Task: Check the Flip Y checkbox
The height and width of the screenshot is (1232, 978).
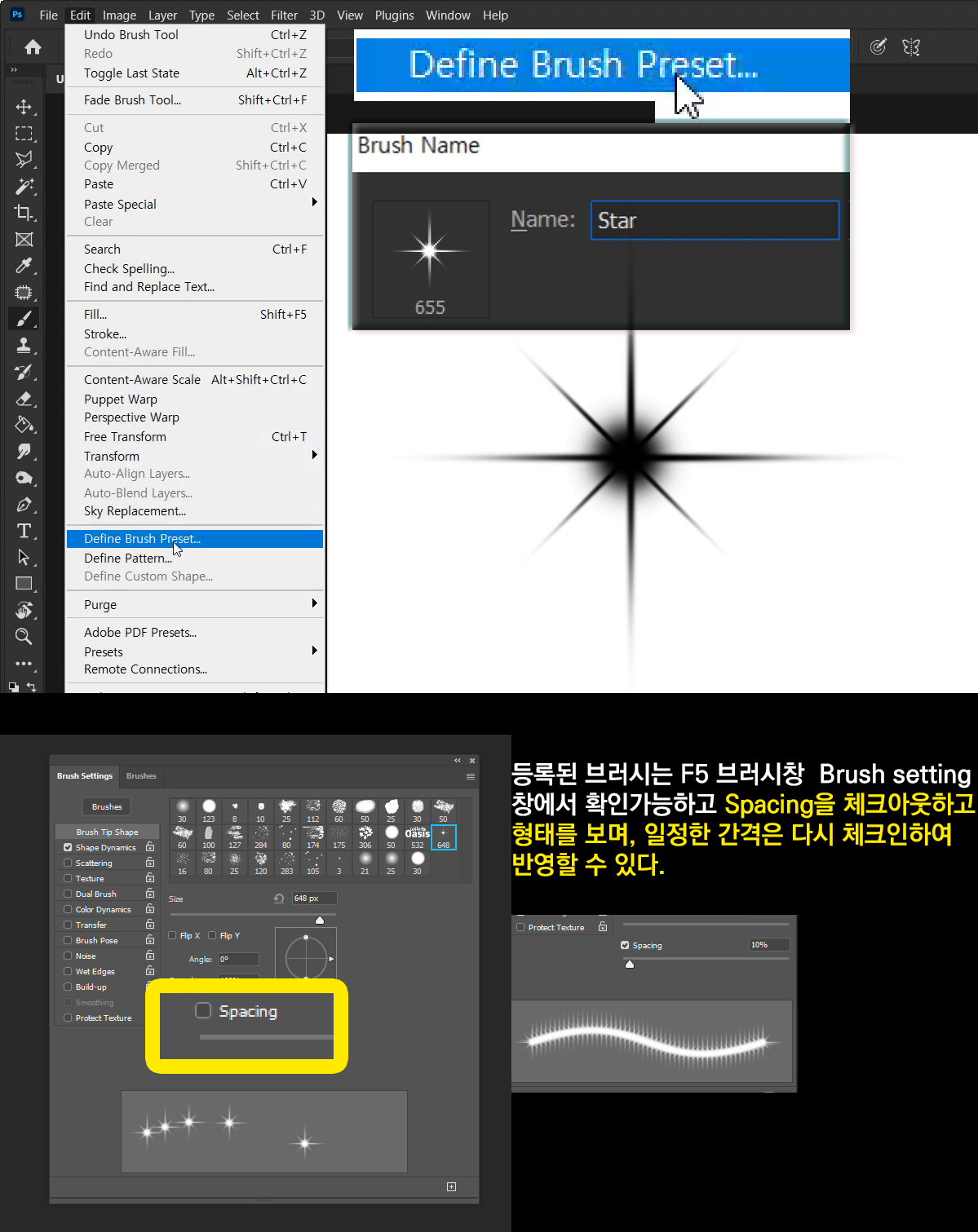Action: point(212,935)
